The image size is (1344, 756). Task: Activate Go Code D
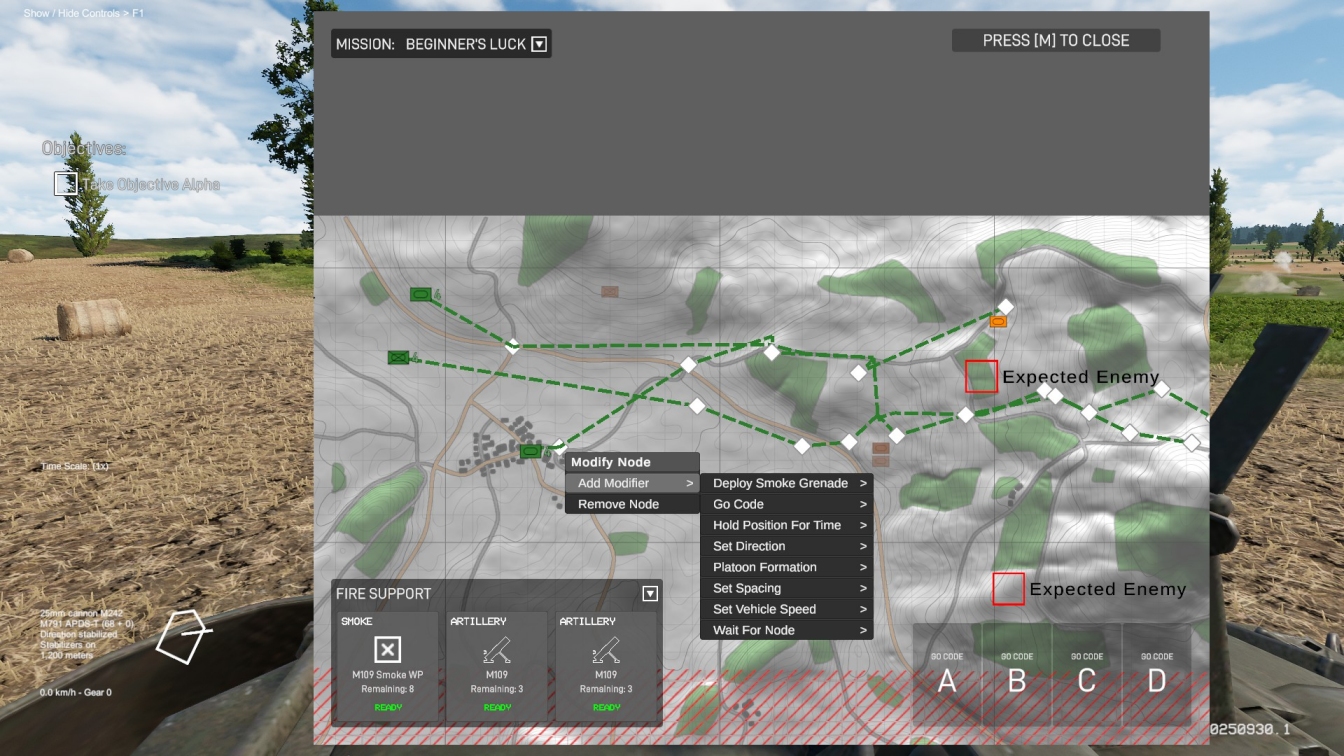coord(1157,675)
